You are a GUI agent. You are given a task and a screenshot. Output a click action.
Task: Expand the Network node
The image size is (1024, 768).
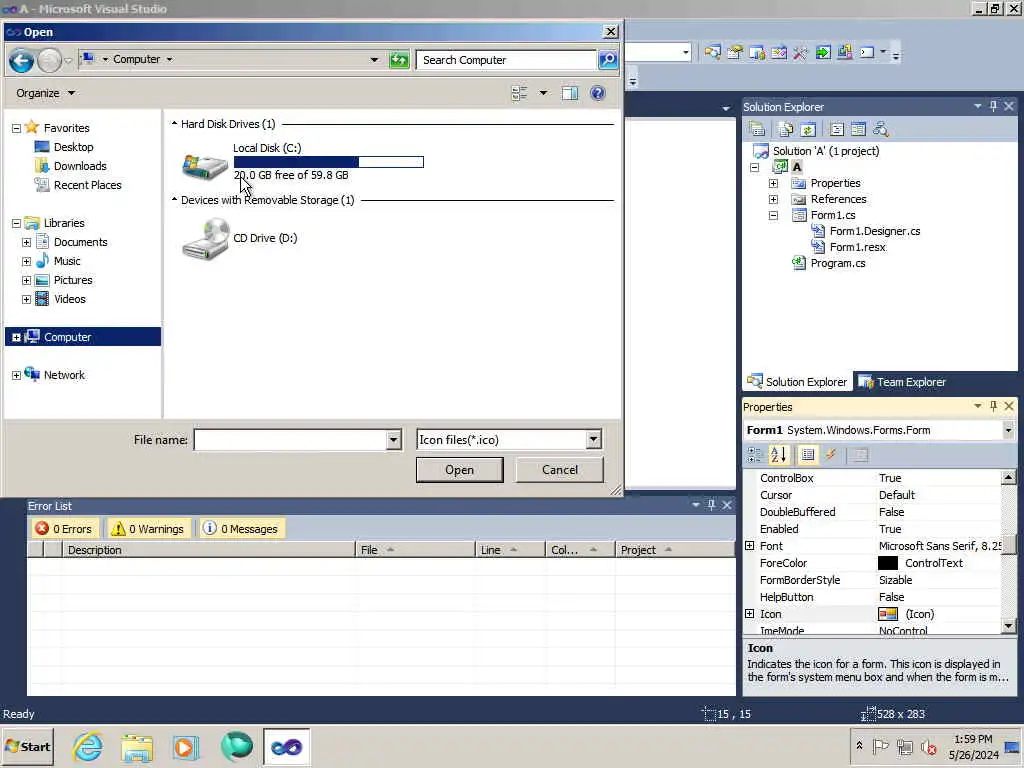coord(16,376)
